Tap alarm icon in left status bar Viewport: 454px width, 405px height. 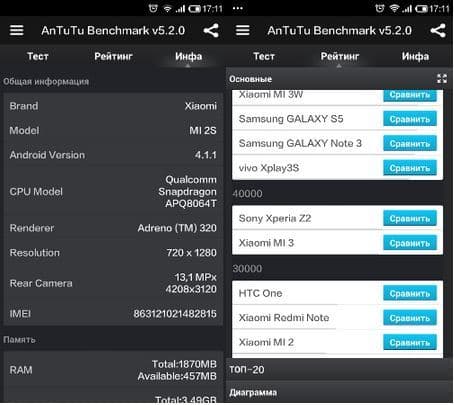point(153,8)
